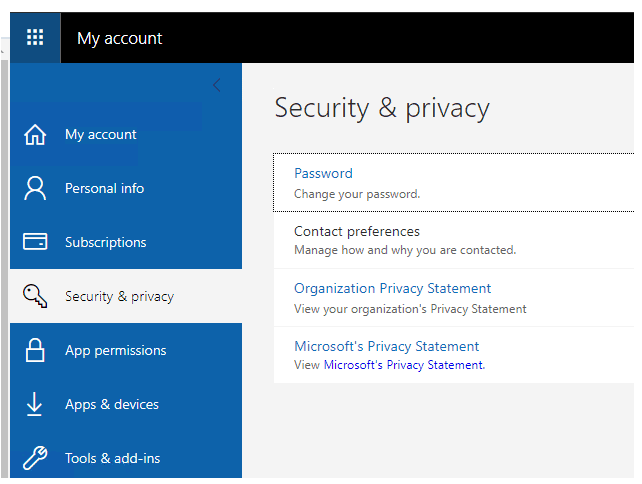
Task: Click the download arrow Apps & devices icon
Action: coord(34,404)
